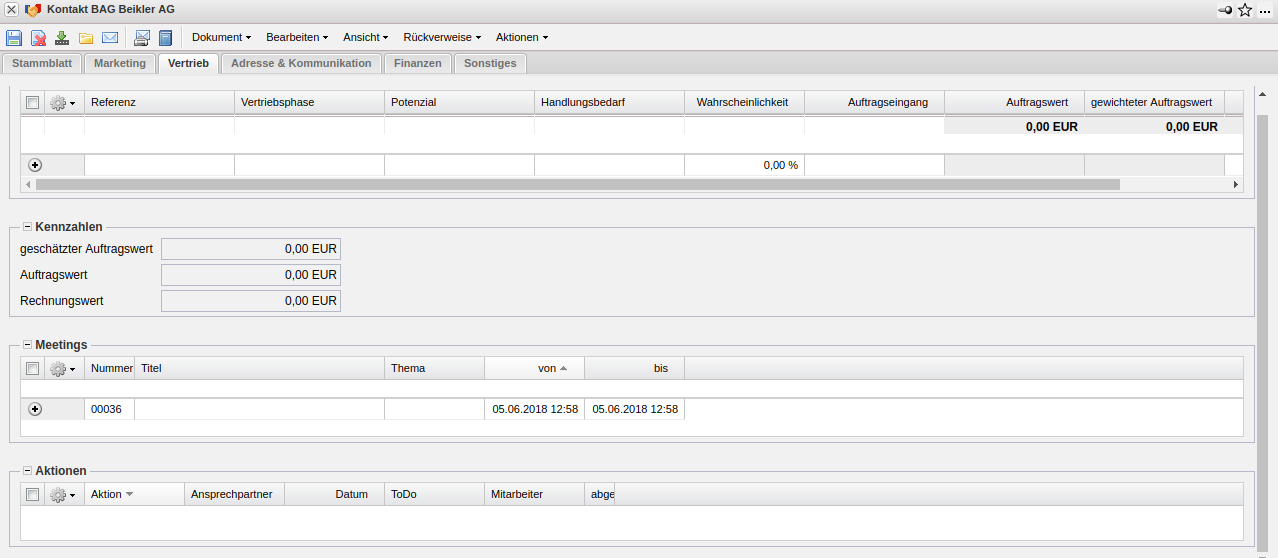Tick the select-all checkbox in Aktionen table

(x=33, y=494)
